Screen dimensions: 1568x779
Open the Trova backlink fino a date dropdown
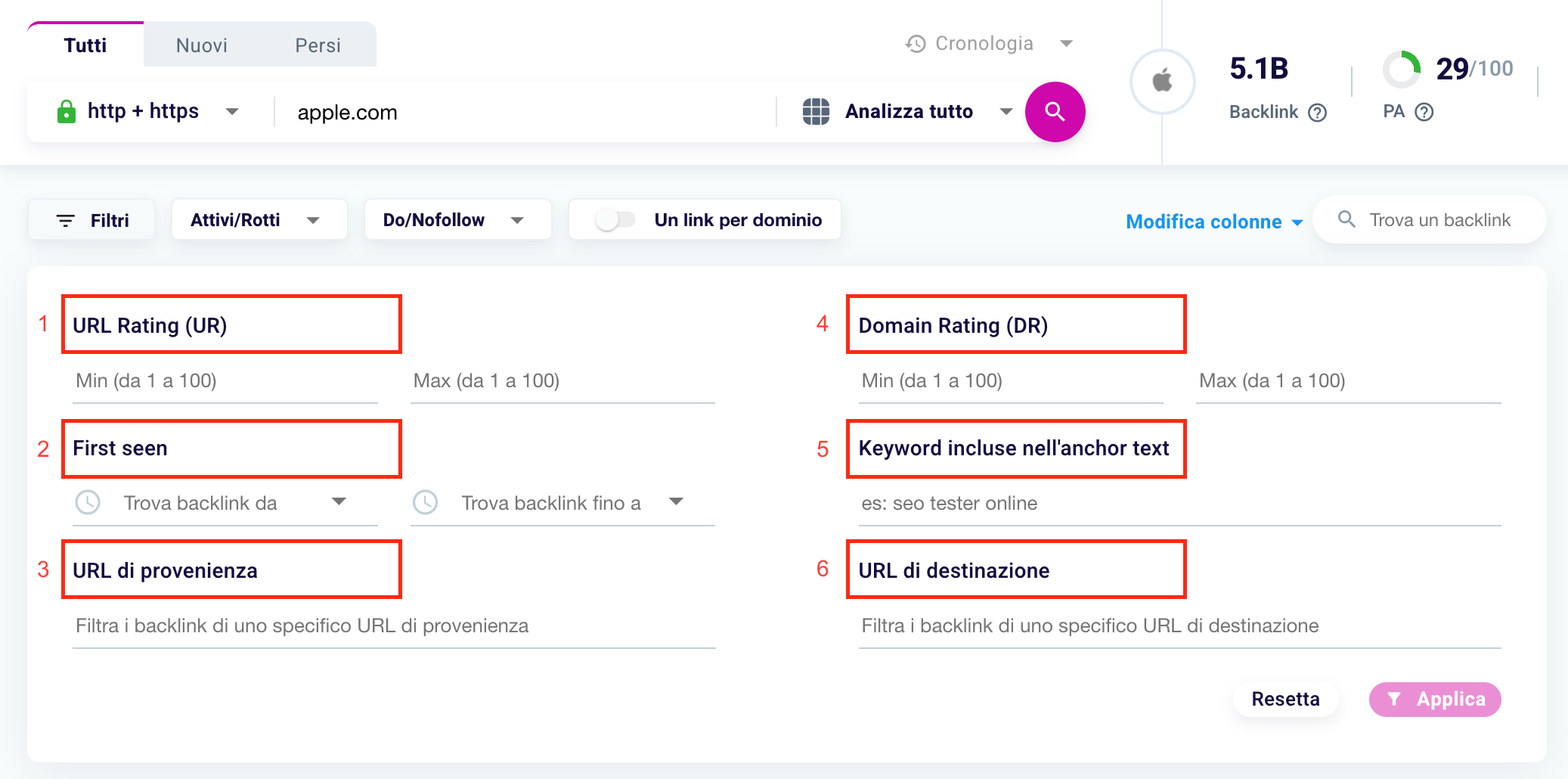pos(562,503)
